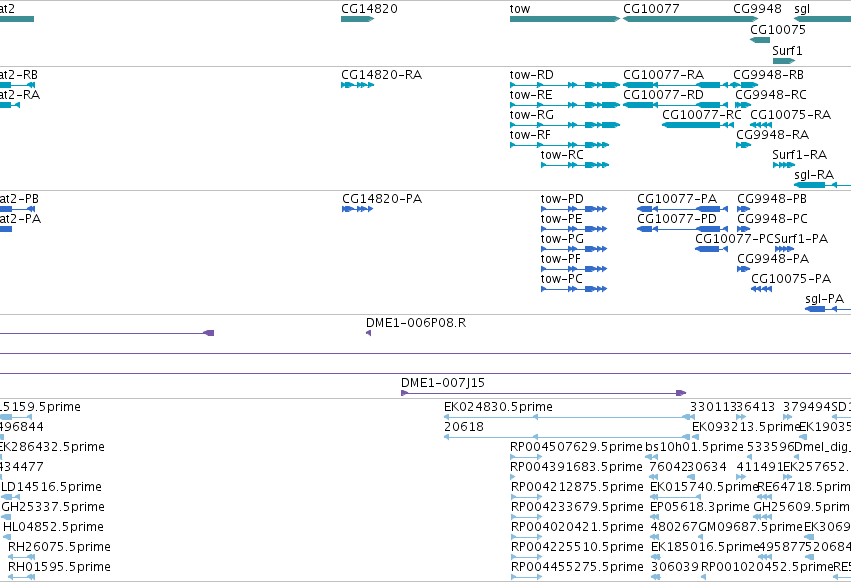Click the CG9948-PA protein label
Image resolution: width=851 pixels, height=582 pixels.
pos(773,260)
